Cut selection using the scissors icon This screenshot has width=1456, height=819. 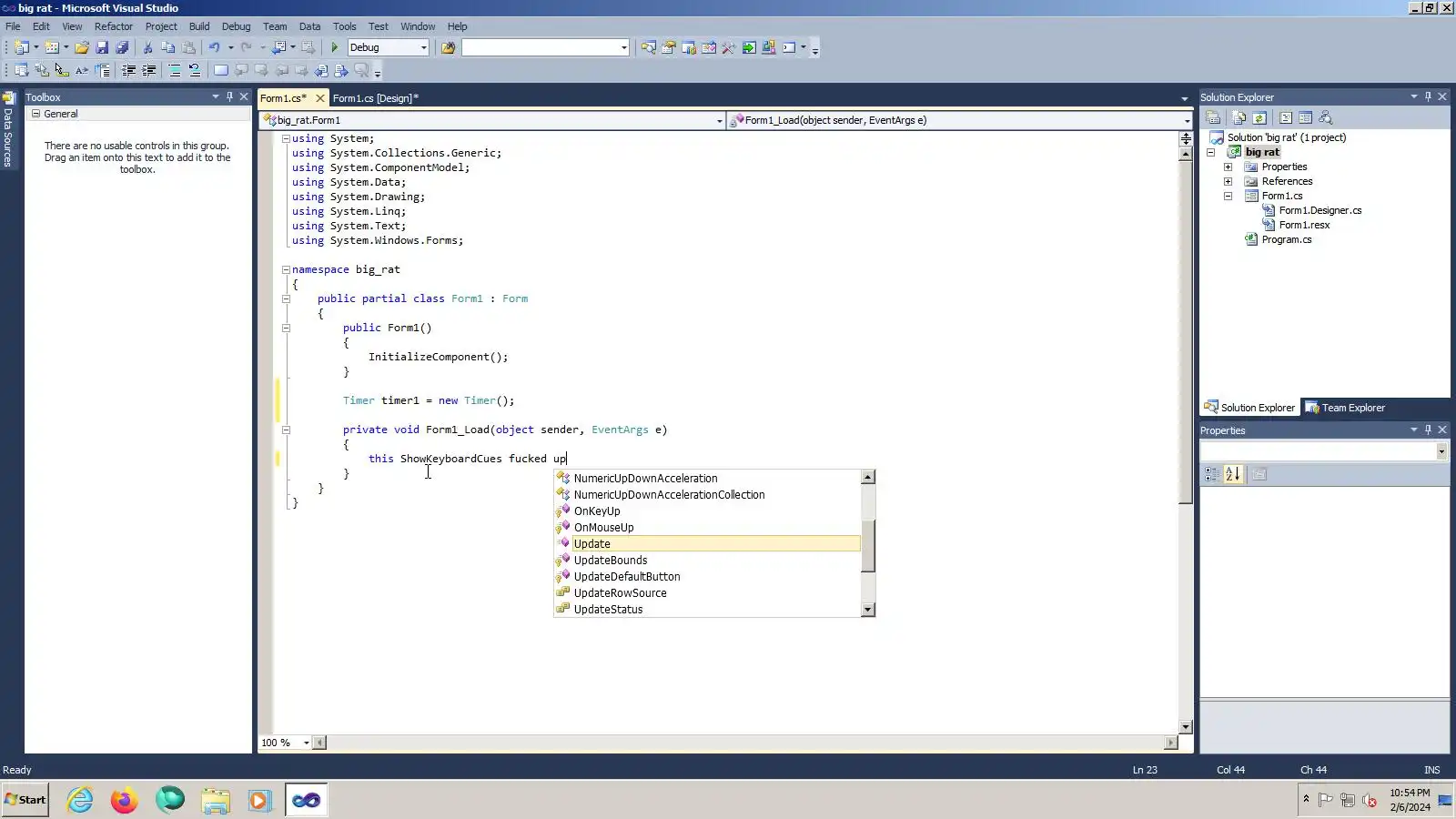point(147,47)
